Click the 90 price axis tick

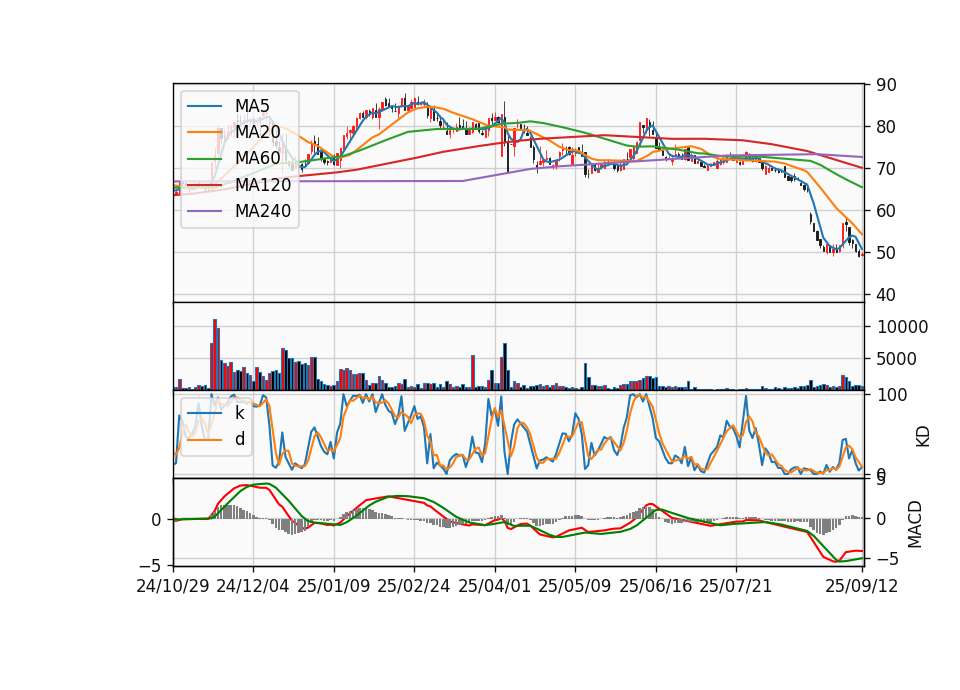(886, 85)
